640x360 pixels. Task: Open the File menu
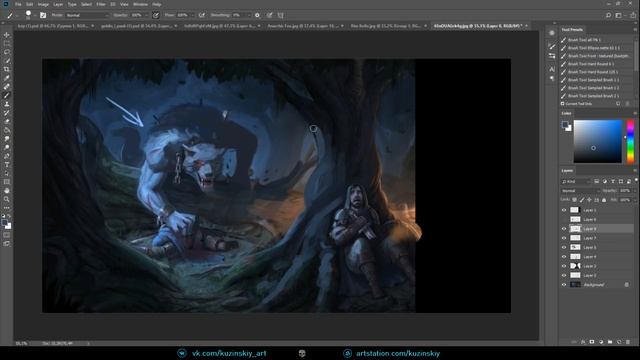18,4
